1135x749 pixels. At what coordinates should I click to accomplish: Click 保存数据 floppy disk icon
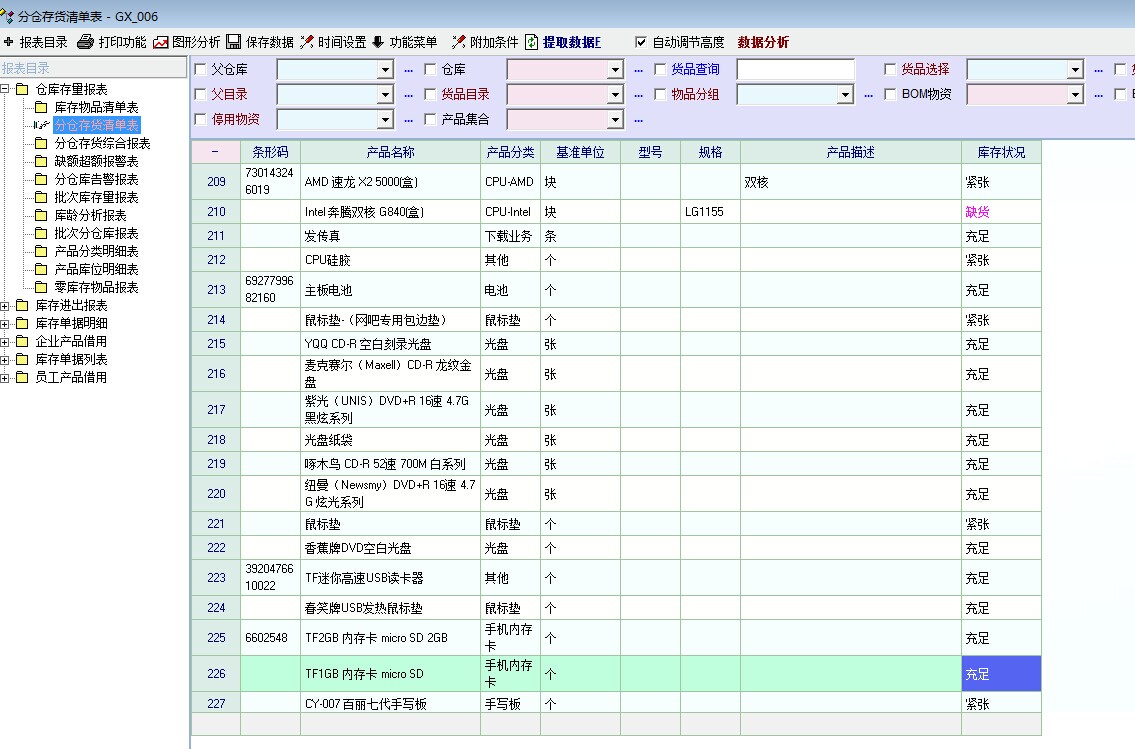coord(234,42)
